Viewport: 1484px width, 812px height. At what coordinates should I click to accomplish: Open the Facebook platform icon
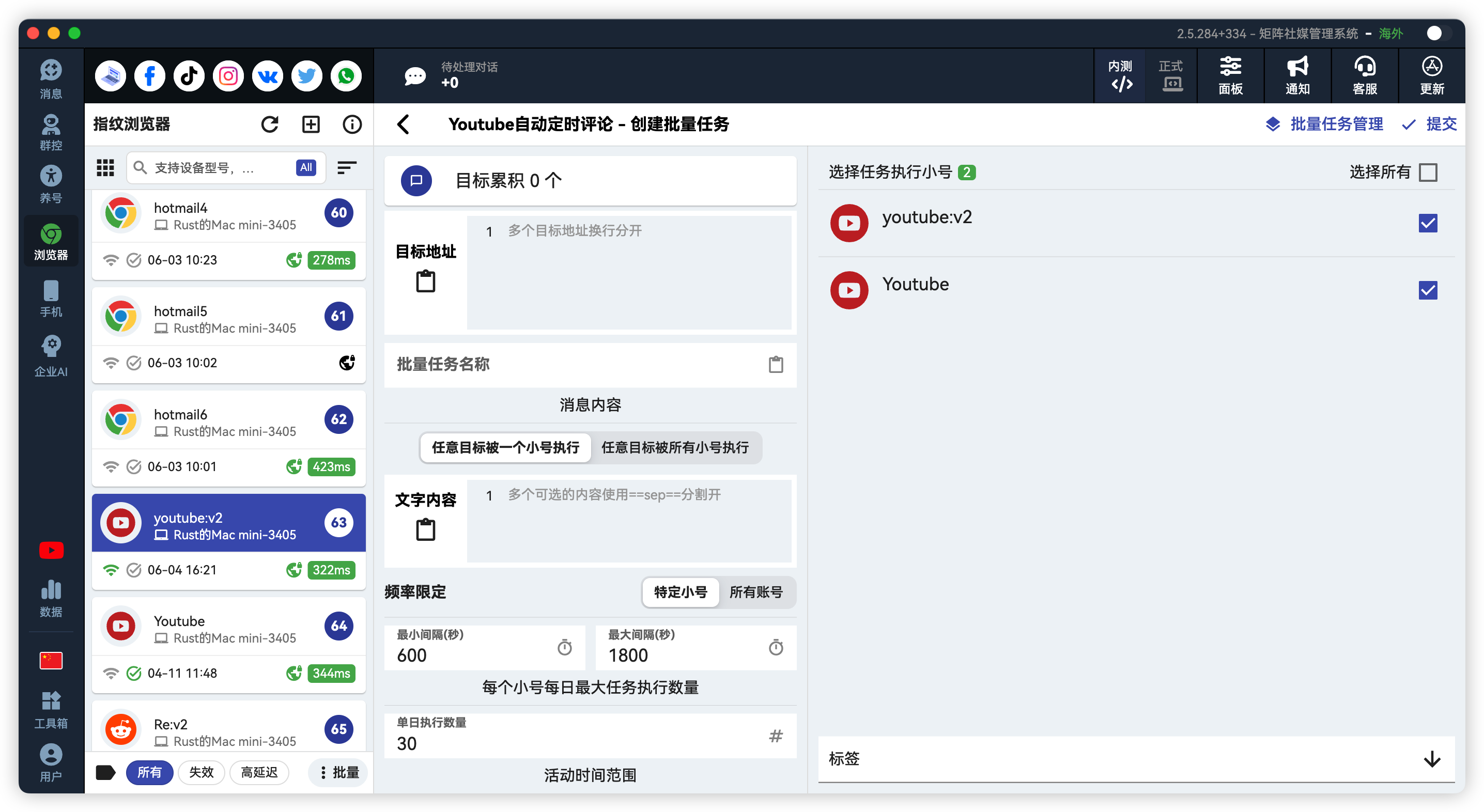149,76
